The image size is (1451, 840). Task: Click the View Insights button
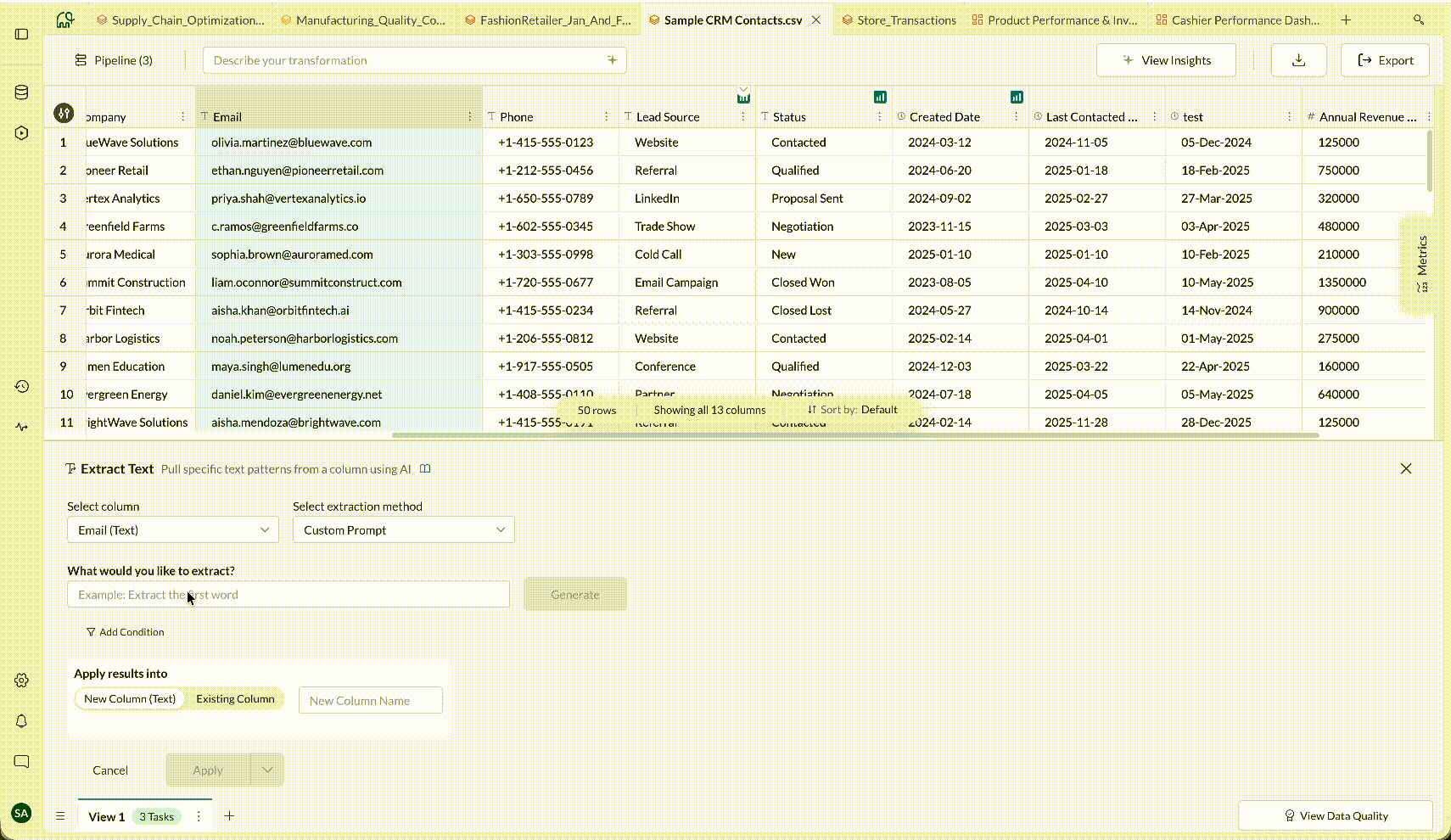click(1166, 60)
